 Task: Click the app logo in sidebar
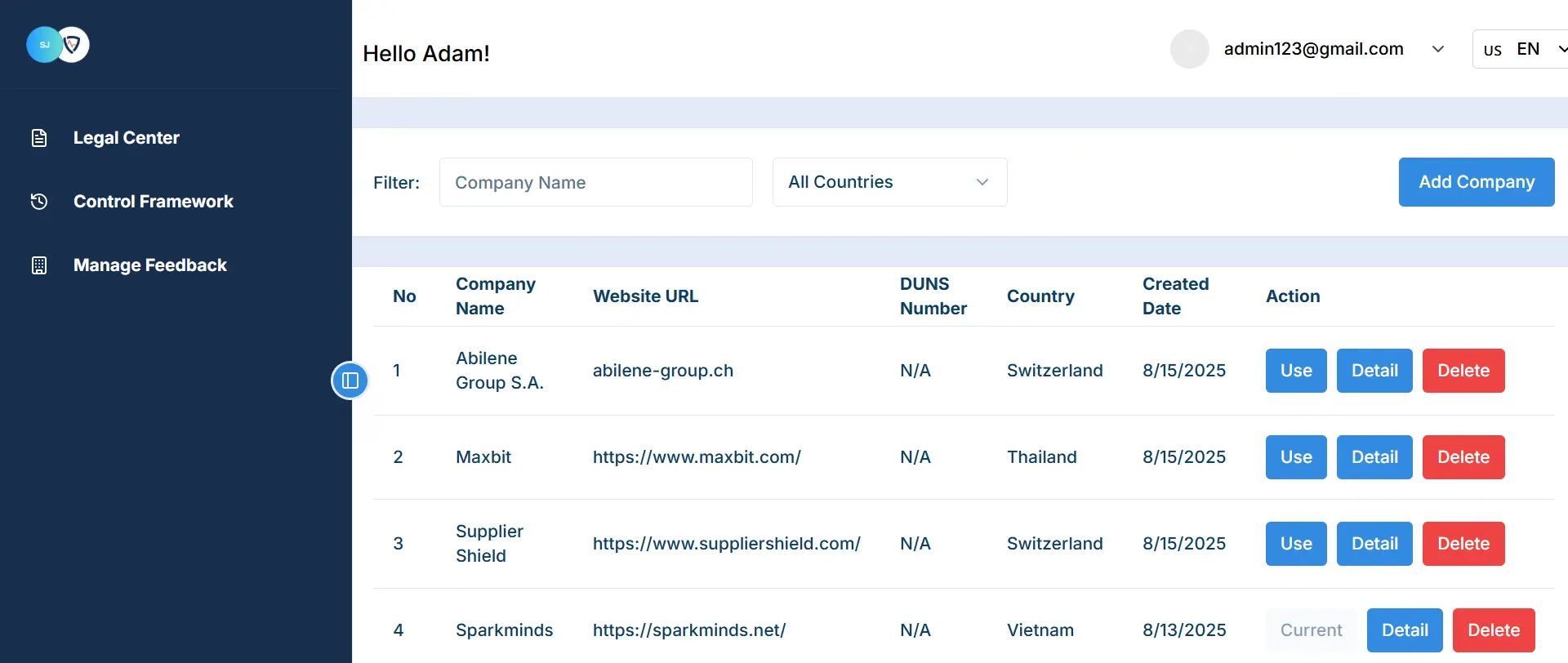(58, 45)
